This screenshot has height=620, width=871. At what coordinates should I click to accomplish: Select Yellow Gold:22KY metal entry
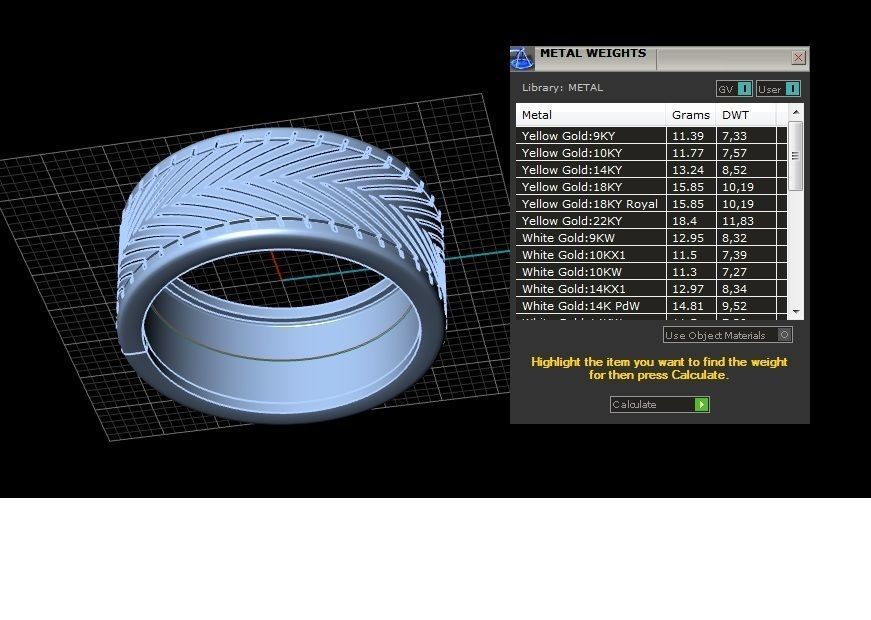[590, 221]
